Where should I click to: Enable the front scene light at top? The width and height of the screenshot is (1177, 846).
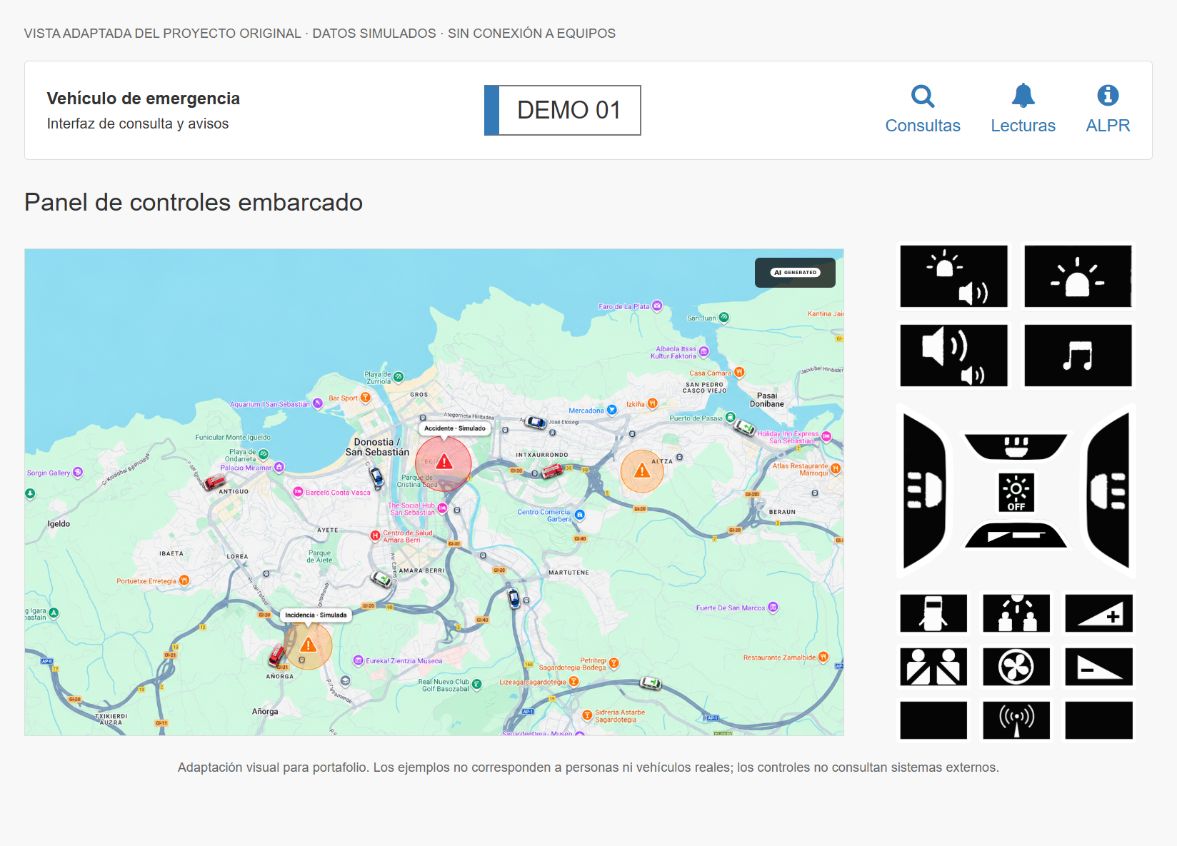[1016, 447]
